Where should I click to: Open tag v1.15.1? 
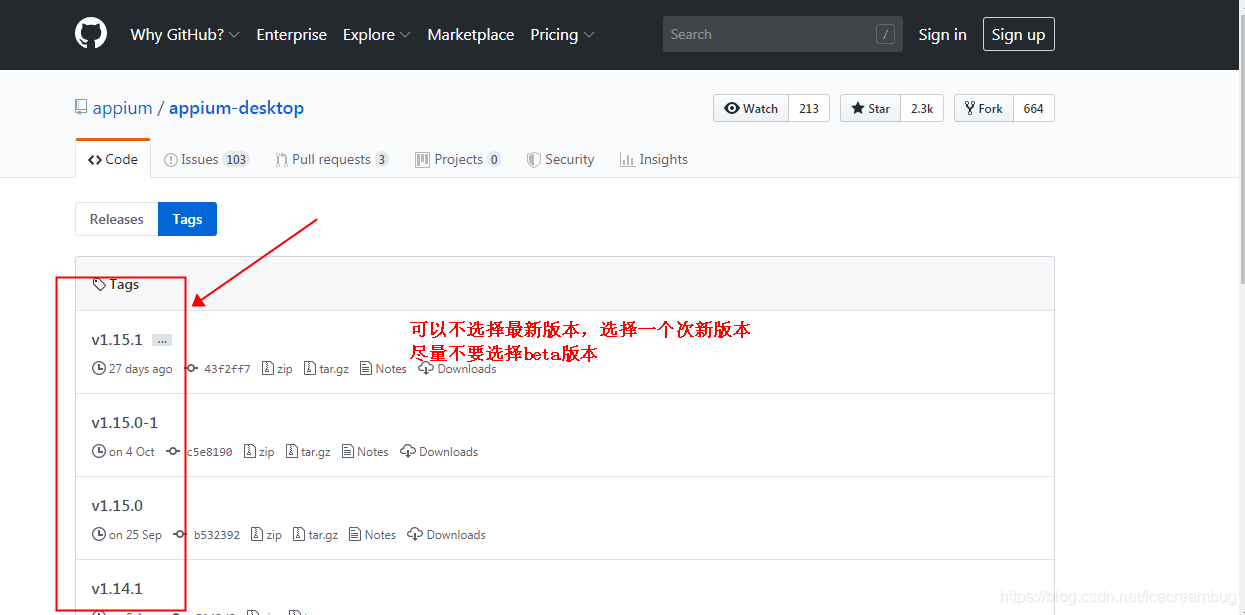point(117,340)
